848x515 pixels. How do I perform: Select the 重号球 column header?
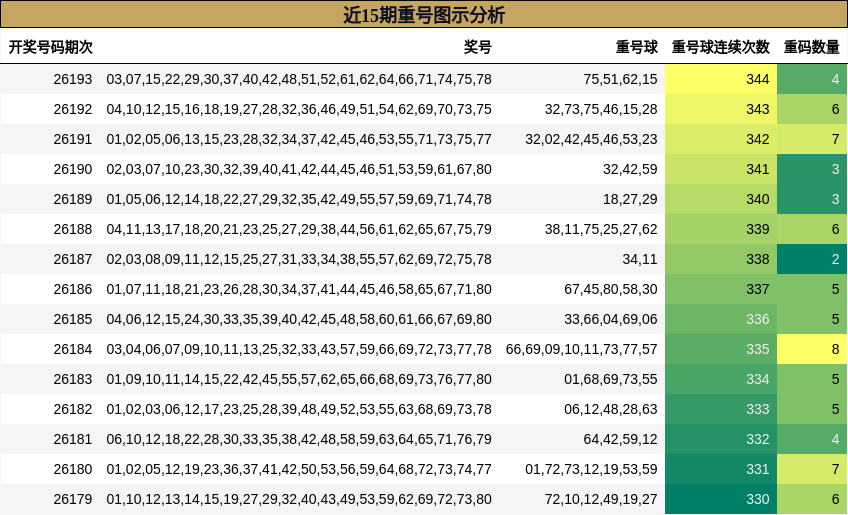(x=637, y=47)
